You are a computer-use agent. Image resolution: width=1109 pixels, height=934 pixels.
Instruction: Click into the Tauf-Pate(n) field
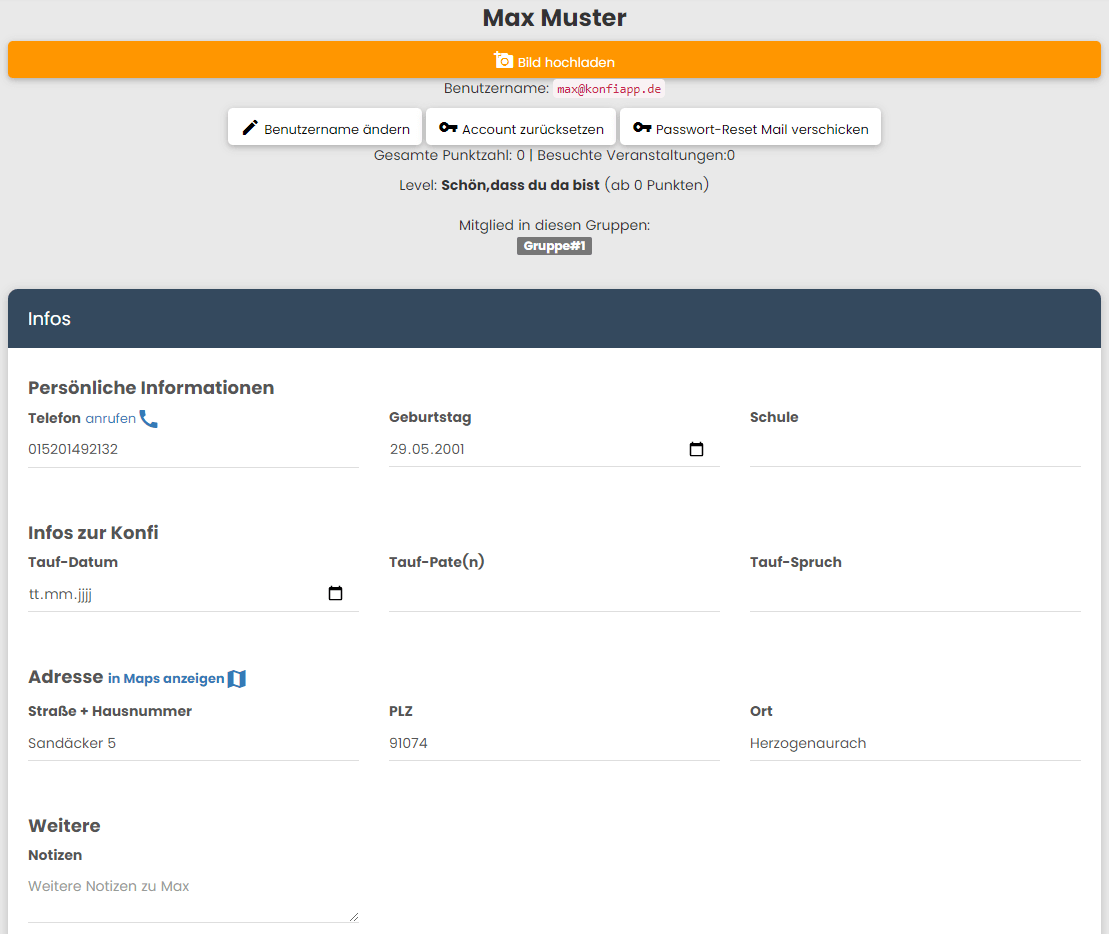point(554,594)
